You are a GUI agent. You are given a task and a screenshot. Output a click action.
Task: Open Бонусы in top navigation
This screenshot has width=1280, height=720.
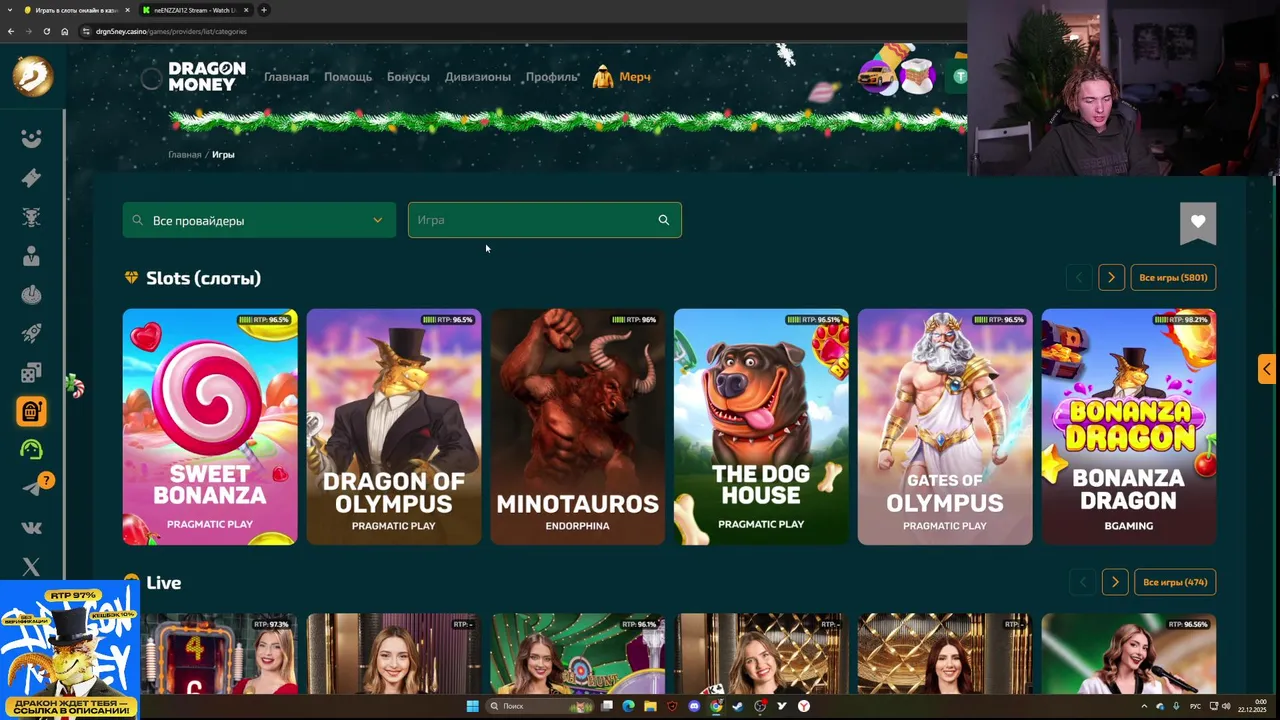[x=408, y=77]
